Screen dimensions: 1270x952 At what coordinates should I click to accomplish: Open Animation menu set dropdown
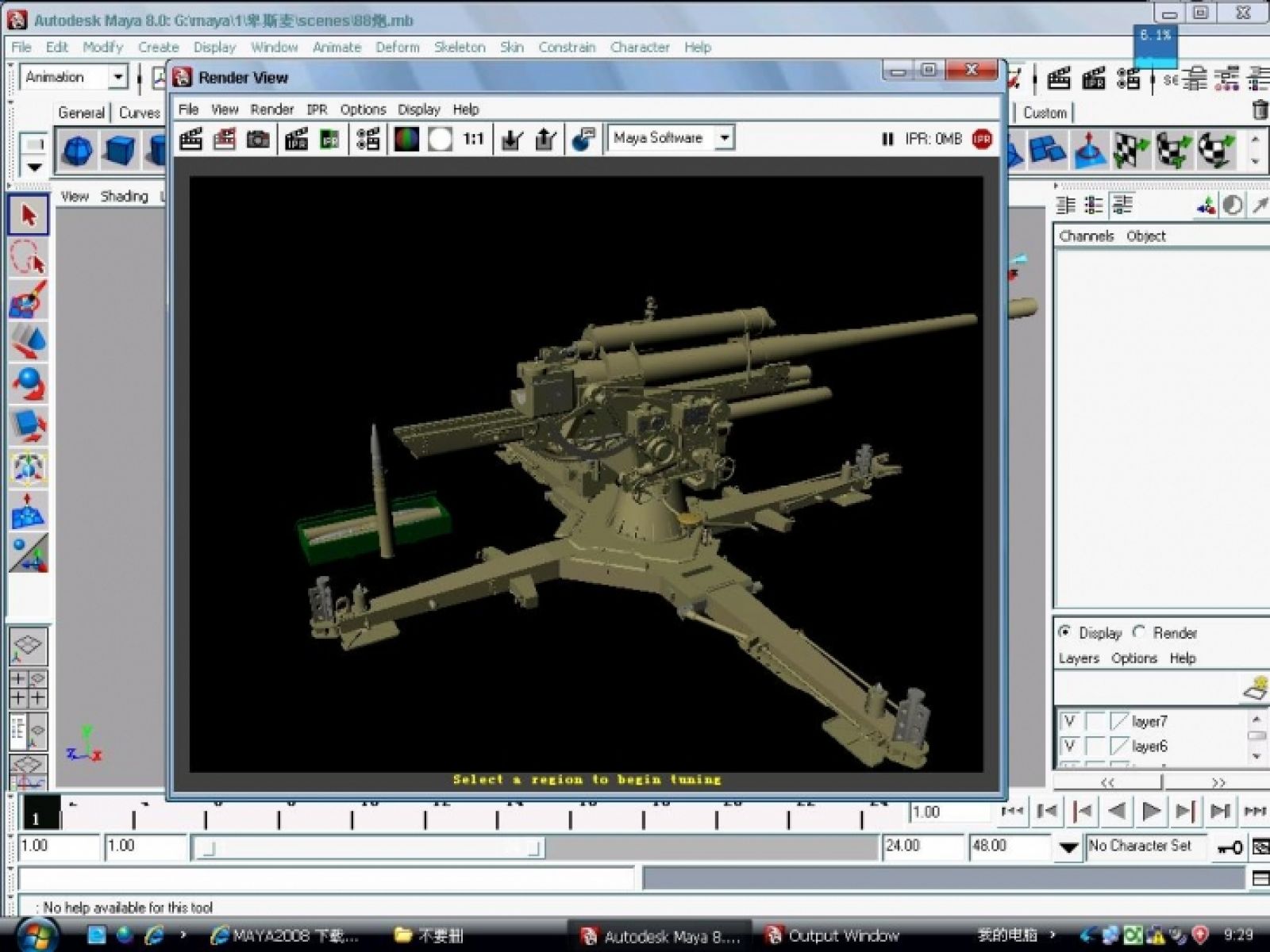point(117,77)
